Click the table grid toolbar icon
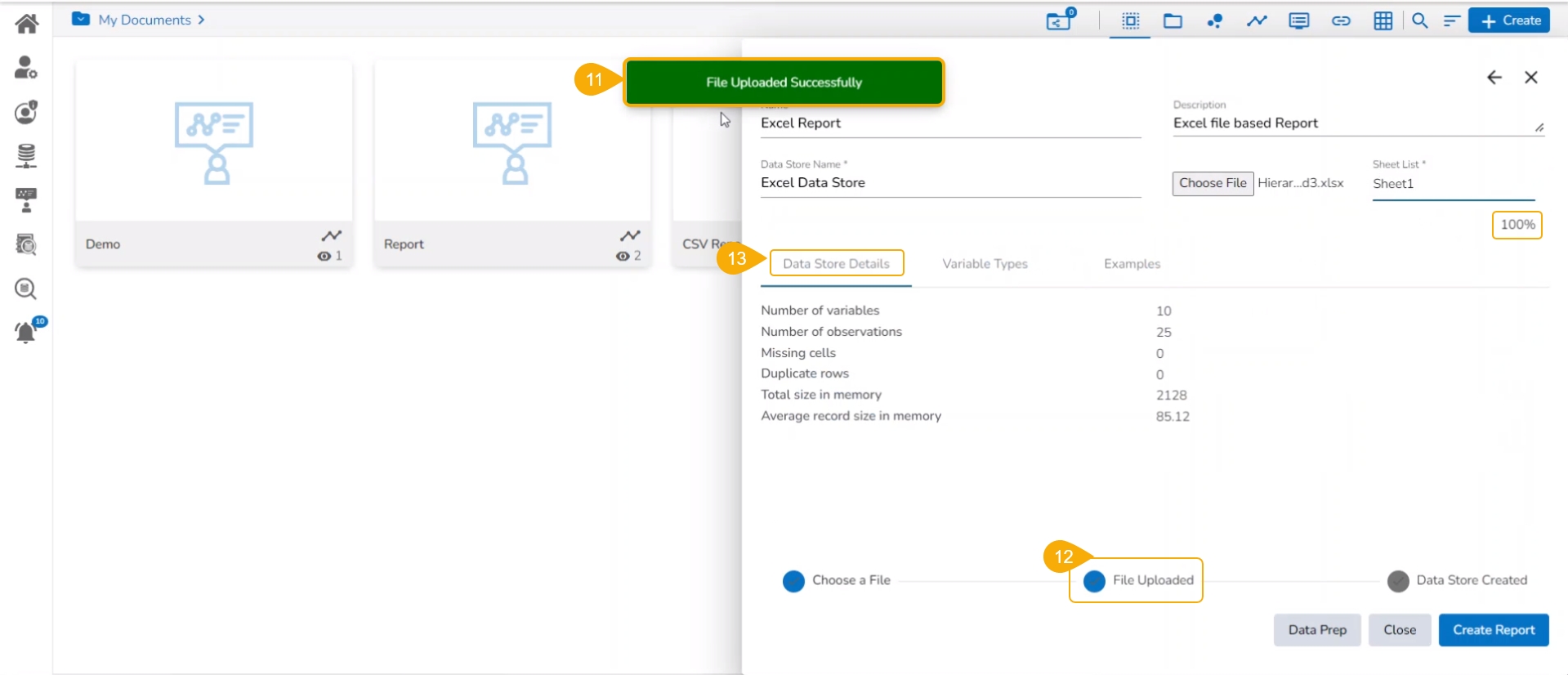The image size is (1568, 675). (1383, 21)
